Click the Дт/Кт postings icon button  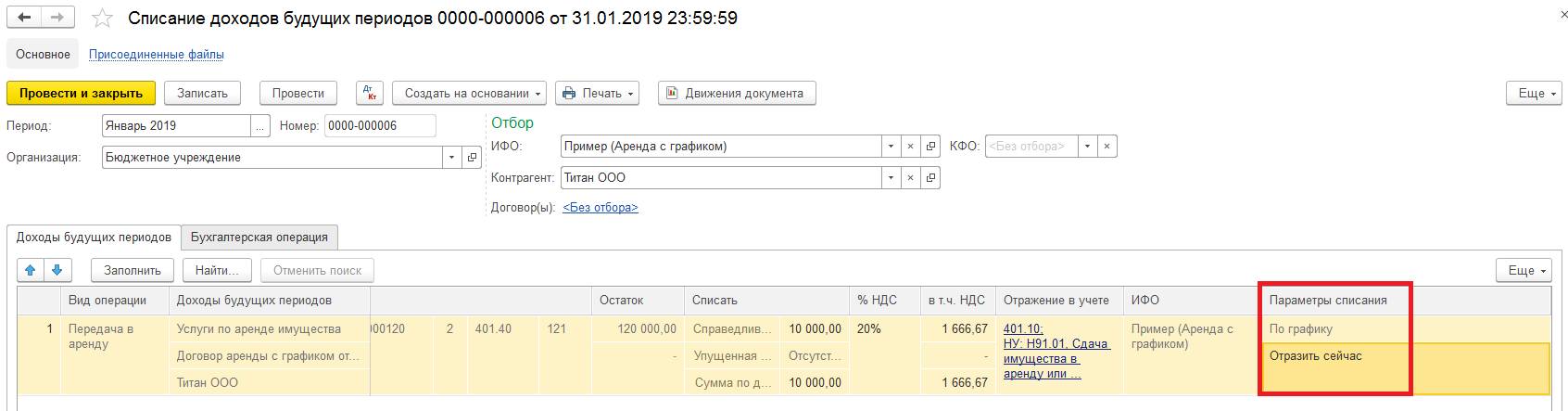point(370,93)
